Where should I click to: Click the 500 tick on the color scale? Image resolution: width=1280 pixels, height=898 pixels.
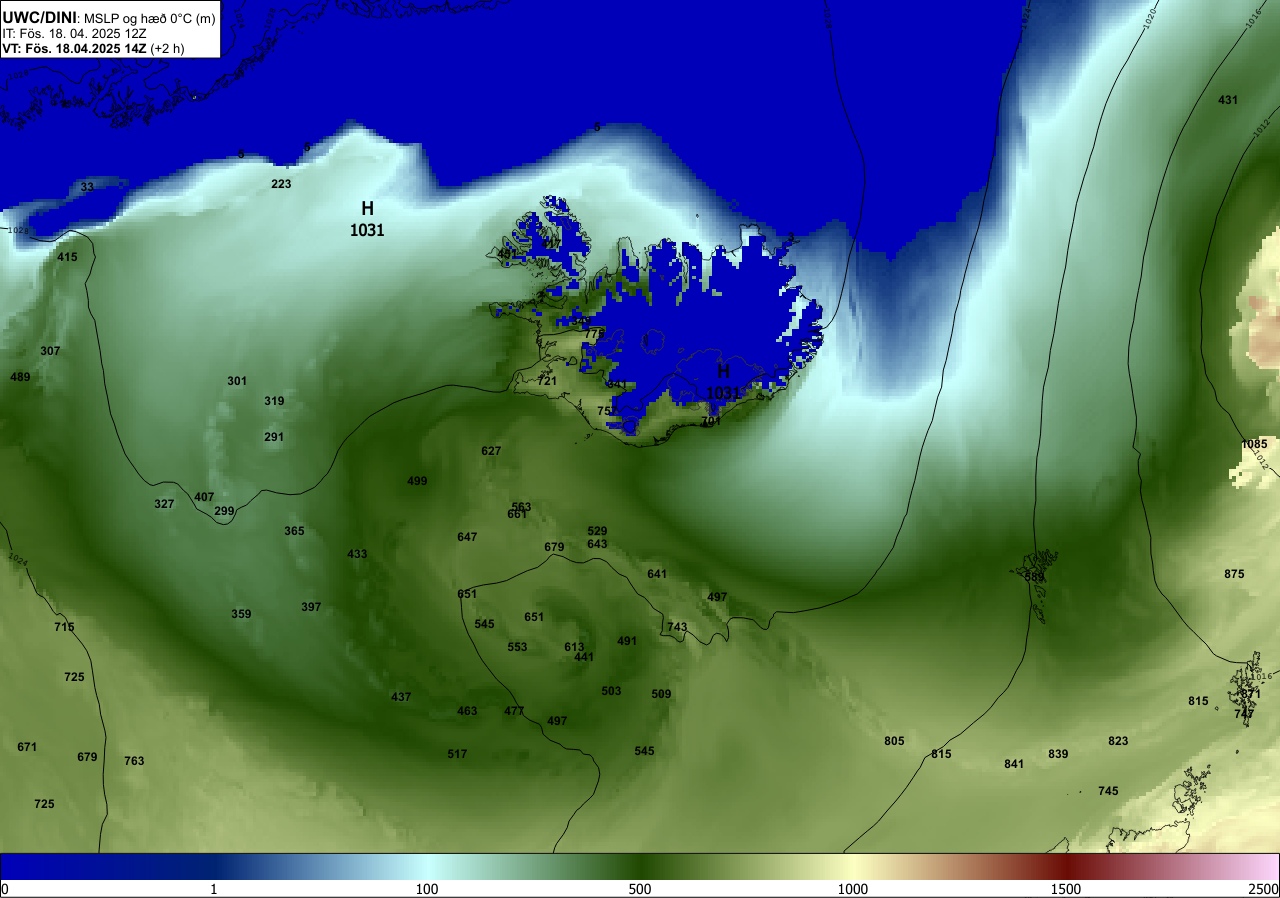coord(640,889)
